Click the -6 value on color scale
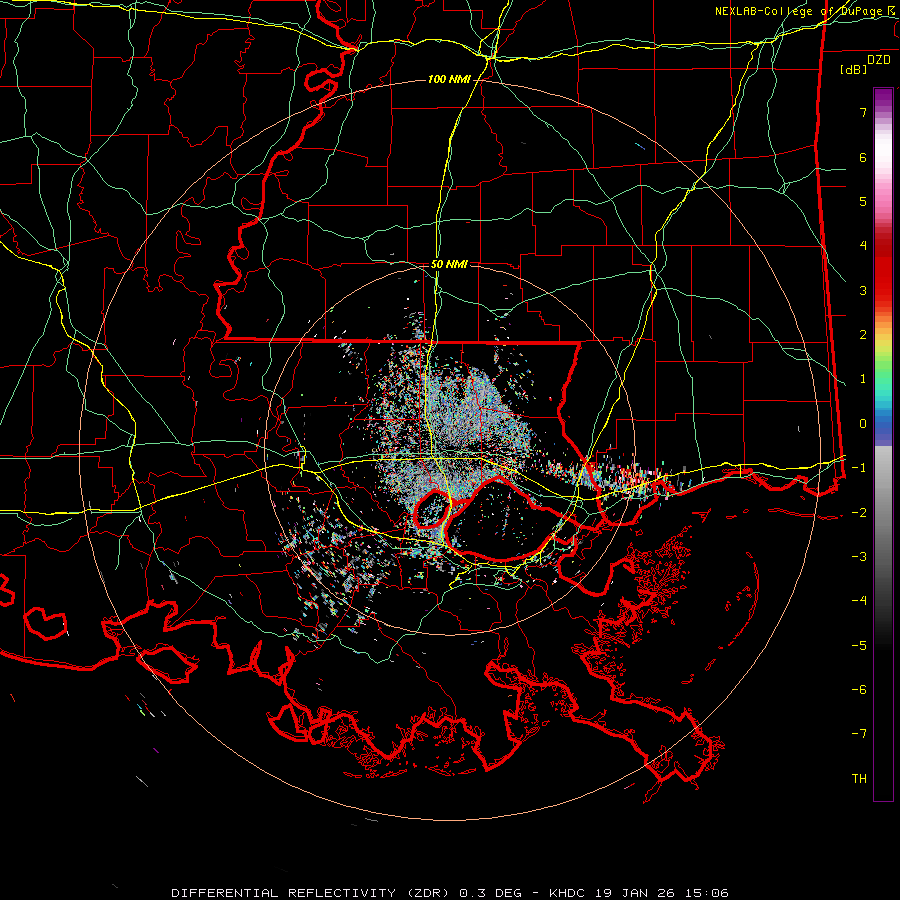Viewport: 900px width, 900px height. [x=859, y=690]
